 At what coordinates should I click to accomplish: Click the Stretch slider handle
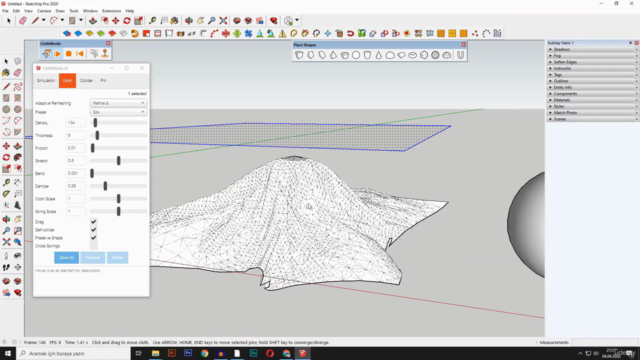pyautogui.click(x=119, y=161)
